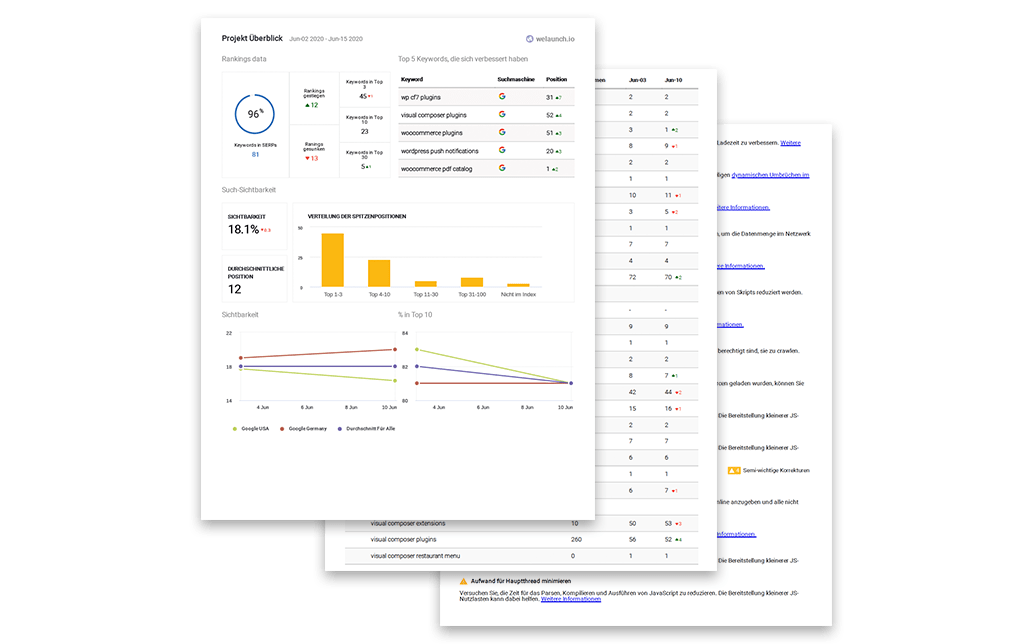Viewport: 1024px width, 644px height.
Task: Click the welaunch.io logo icon
Action: tap(530, 38)
